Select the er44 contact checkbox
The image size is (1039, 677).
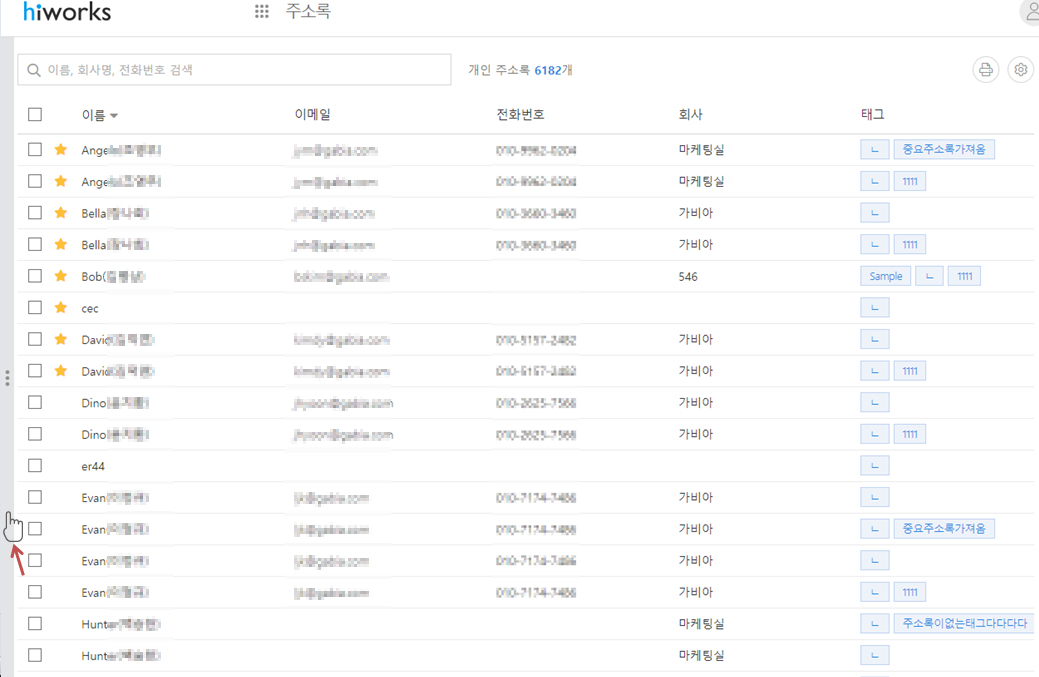click(x=35, y=466)
